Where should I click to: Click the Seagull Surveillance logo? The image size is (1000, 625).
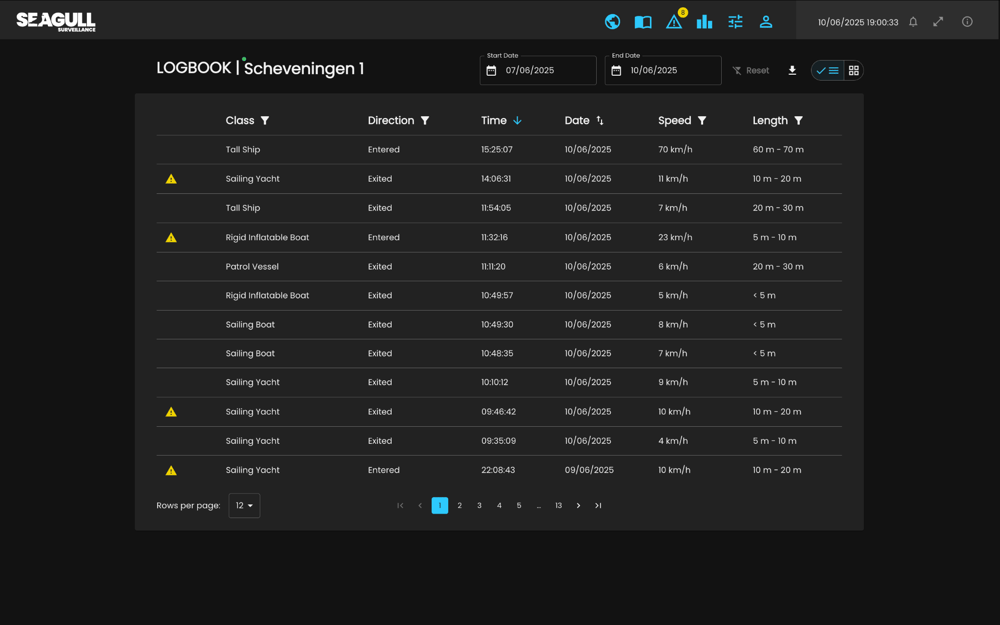[56, 22]
